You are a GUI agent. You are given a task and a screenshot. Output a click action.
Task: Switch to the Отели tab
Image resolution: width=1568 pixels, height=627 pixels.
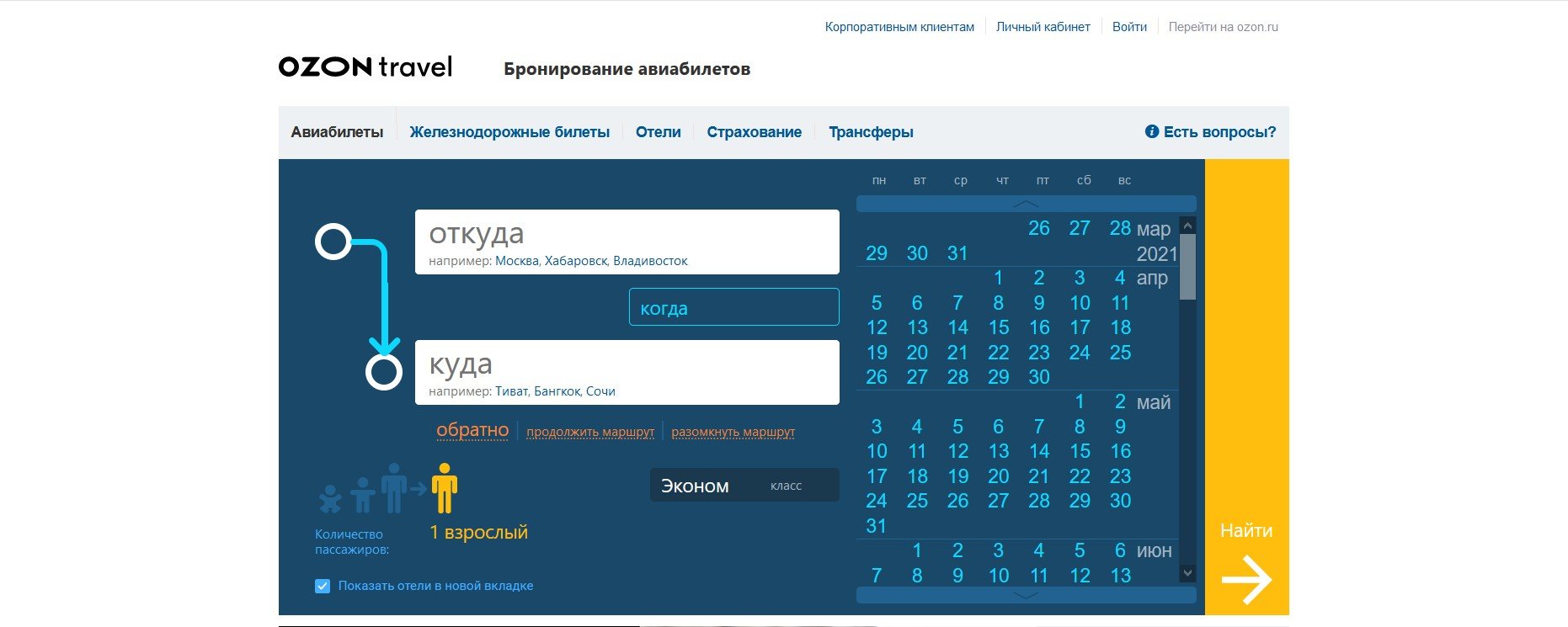659,132
